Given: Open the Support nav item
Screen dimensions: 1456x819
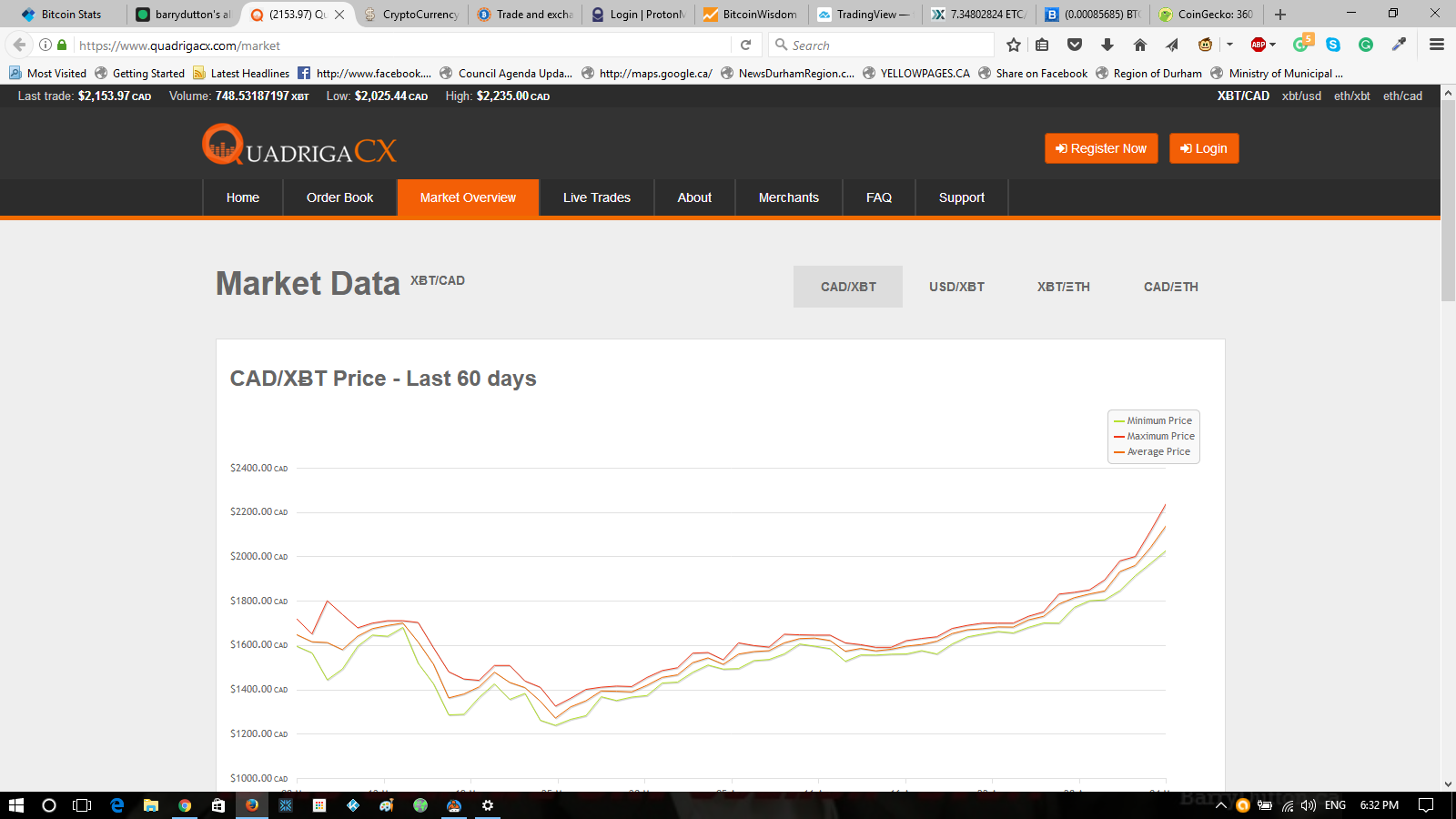Looking at the screenshot, I should [x=962, y=197].
